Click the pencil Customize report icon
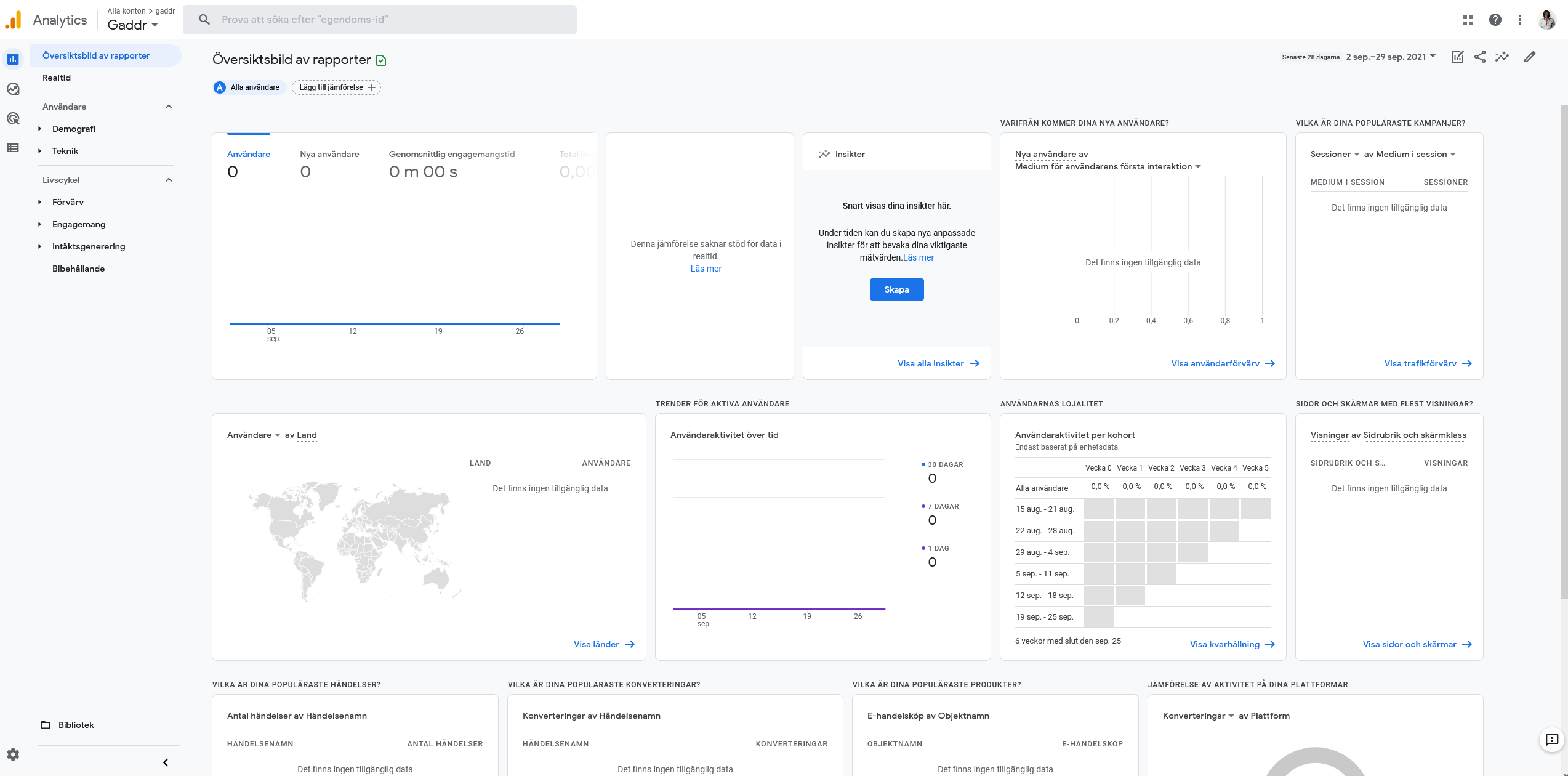The height and width of the screenshot is (776, 1568). [x=1530, y=57]
